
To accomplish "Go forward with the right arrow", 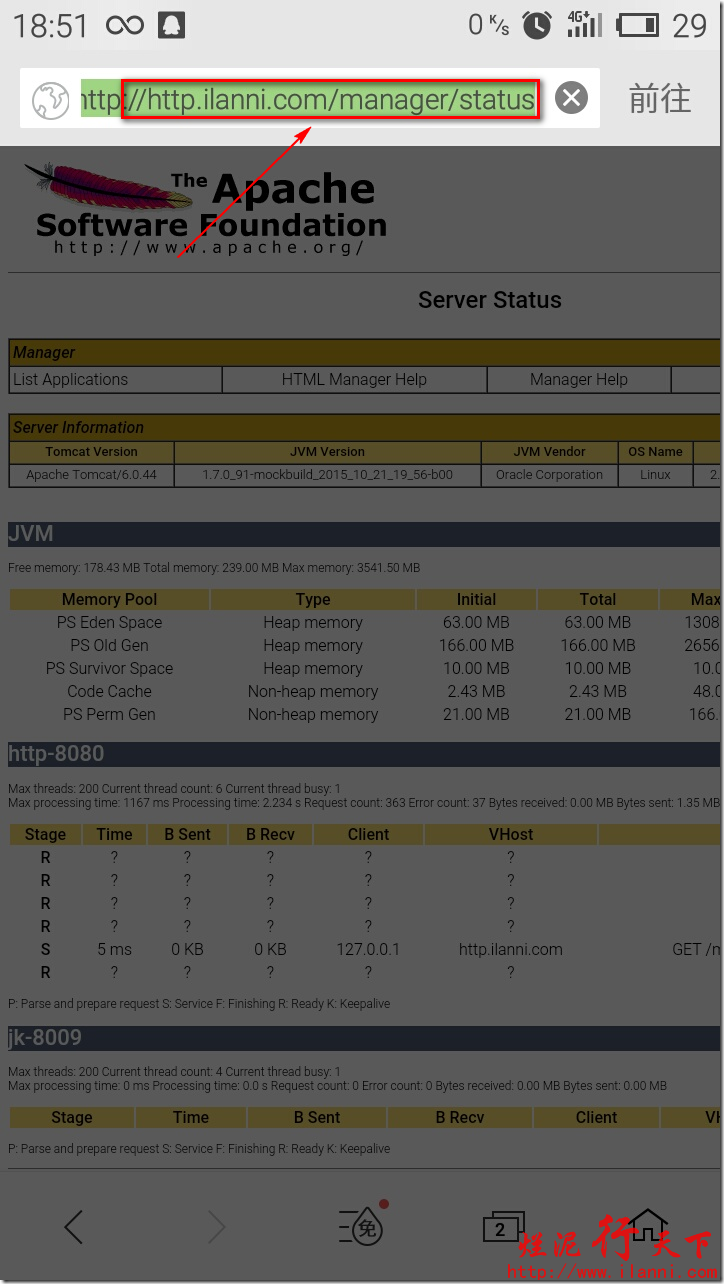I will point(216,1226).
